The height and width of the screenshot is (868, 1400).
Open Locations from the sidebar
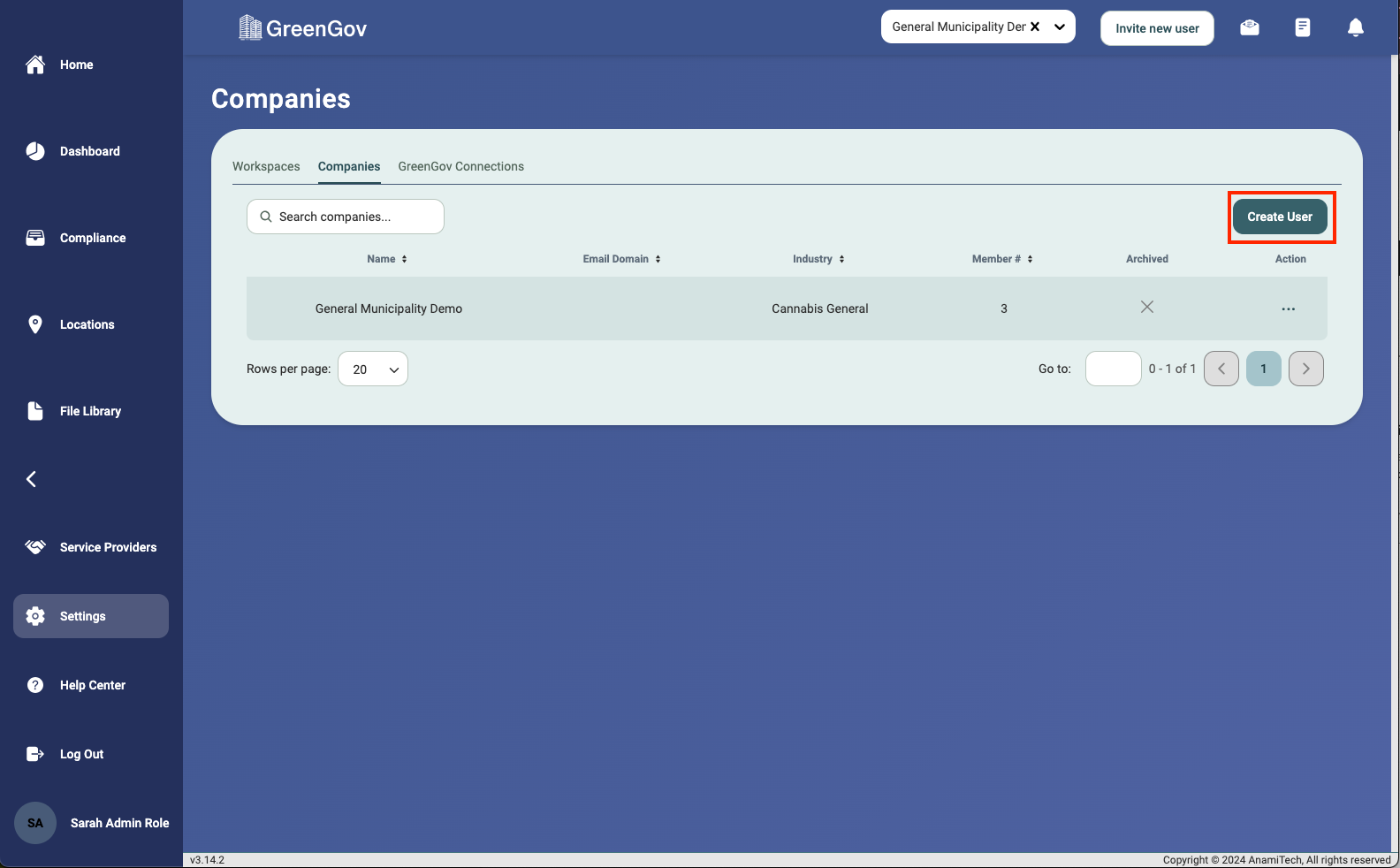tap(87, 324)
